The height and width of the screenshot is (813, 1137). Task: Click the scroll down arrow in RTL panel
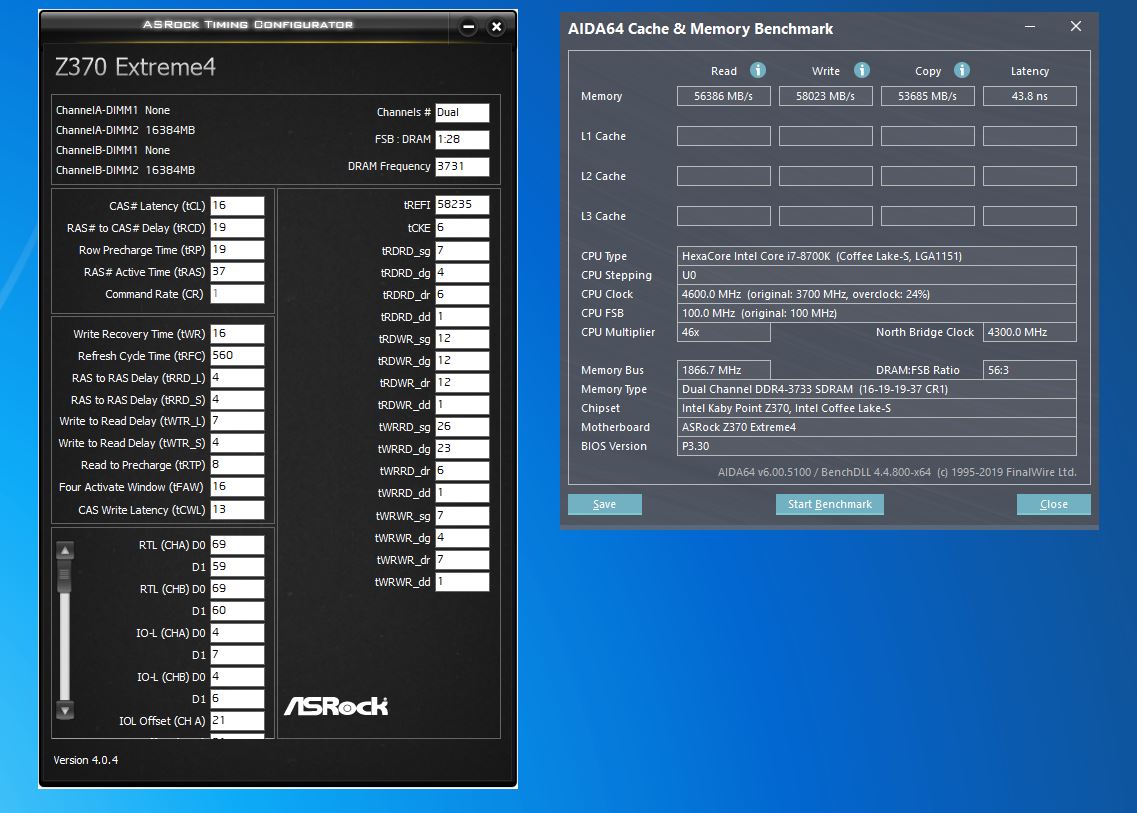65,710
